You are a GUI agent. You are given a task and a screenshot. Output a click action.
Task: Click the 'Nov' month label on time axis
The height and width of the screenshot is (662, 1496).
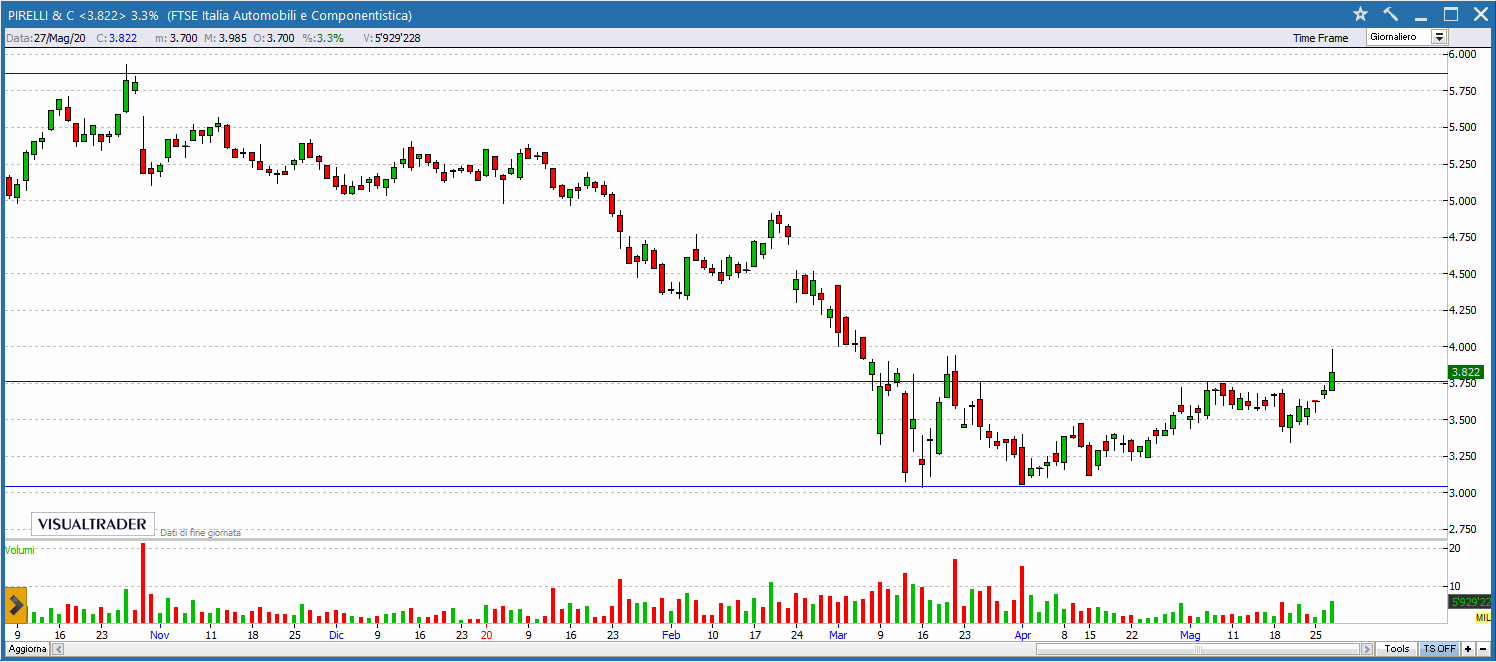160,635
